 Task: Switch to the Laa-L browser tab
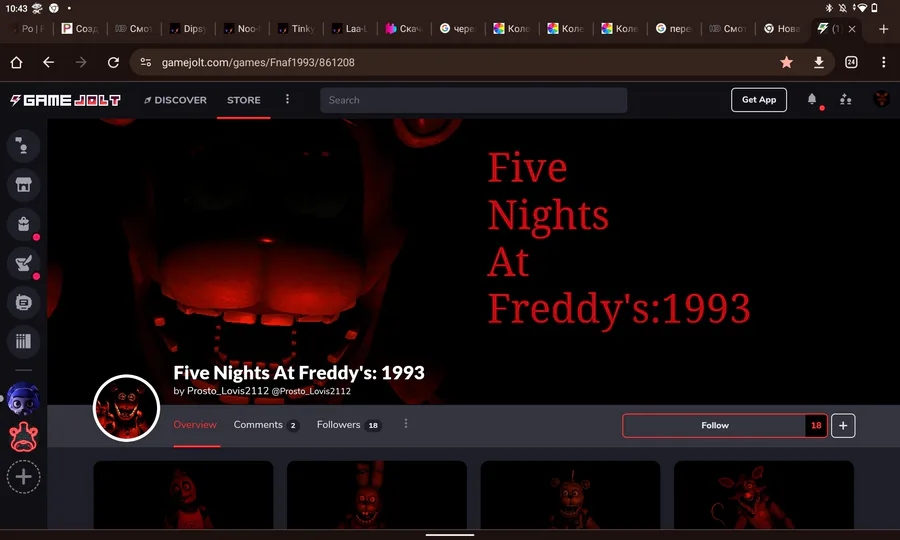click(350, 29)
